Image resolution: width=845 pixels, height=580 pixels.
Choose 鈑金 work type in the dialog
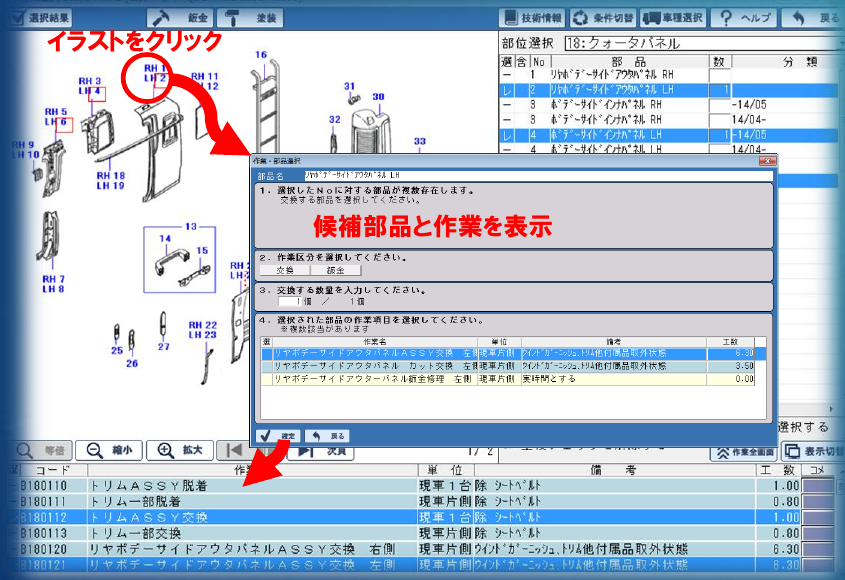(335, 270)
